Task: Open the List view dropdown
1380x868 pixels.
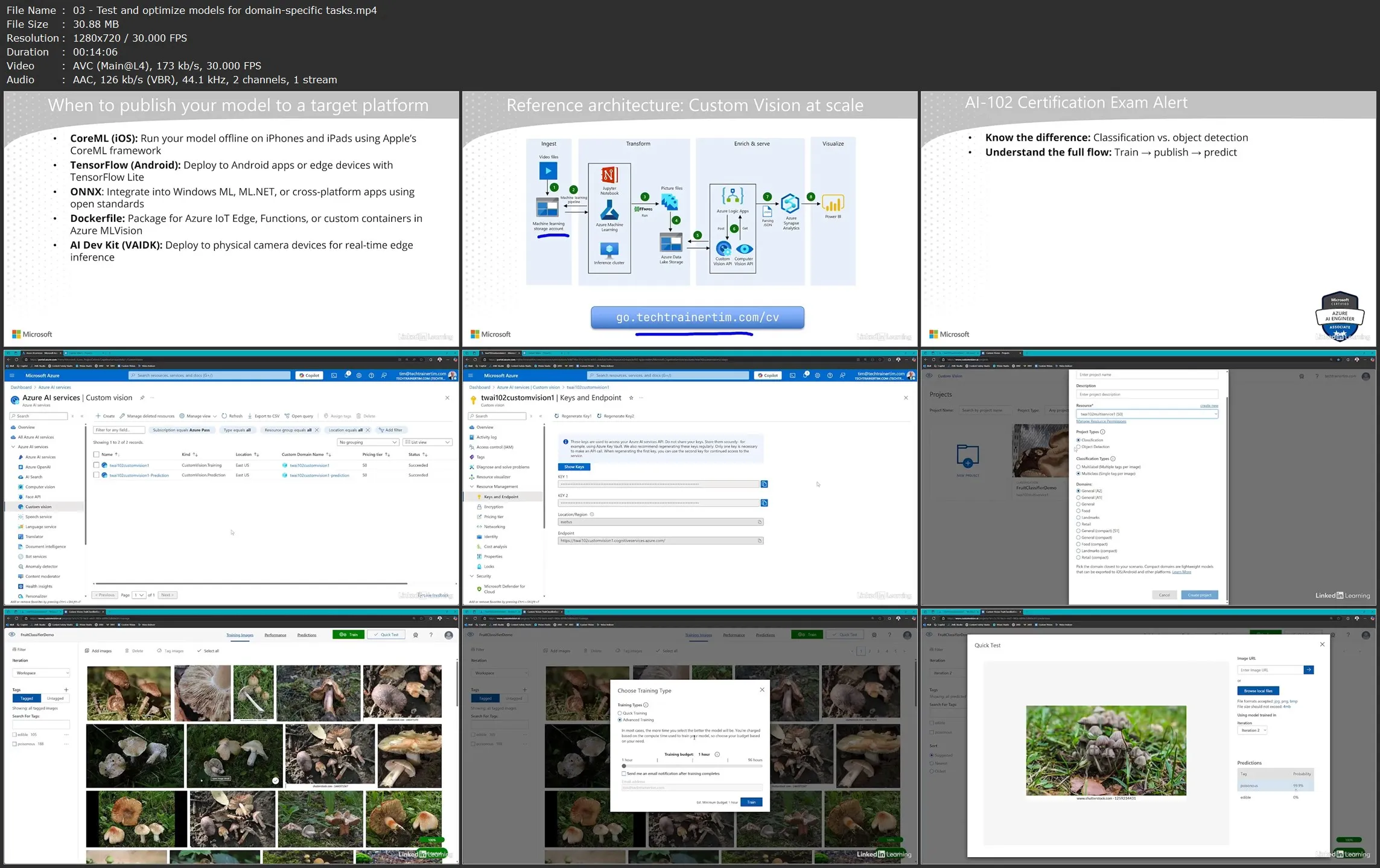Action: [428, 442]
